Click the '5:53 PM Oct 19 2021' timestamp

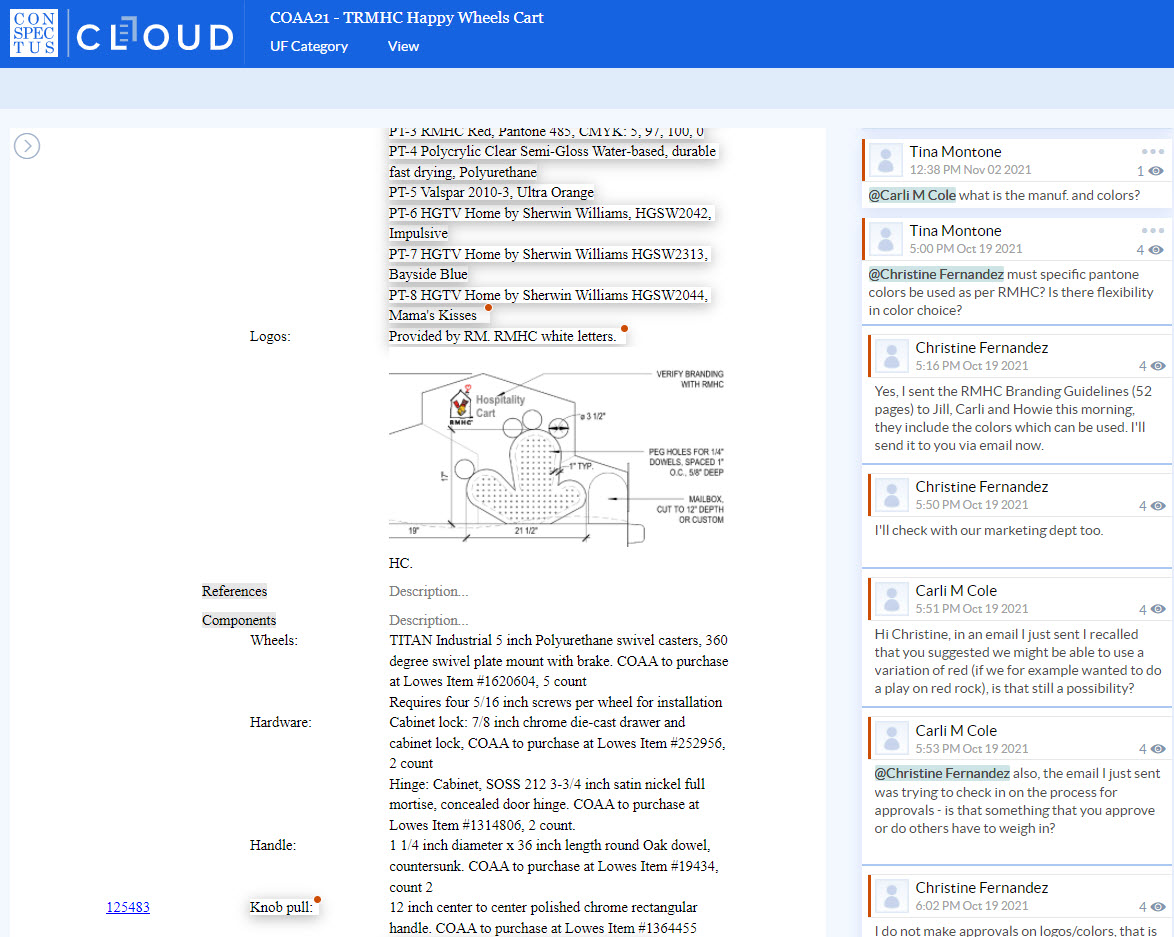click(x=972, y=749)
